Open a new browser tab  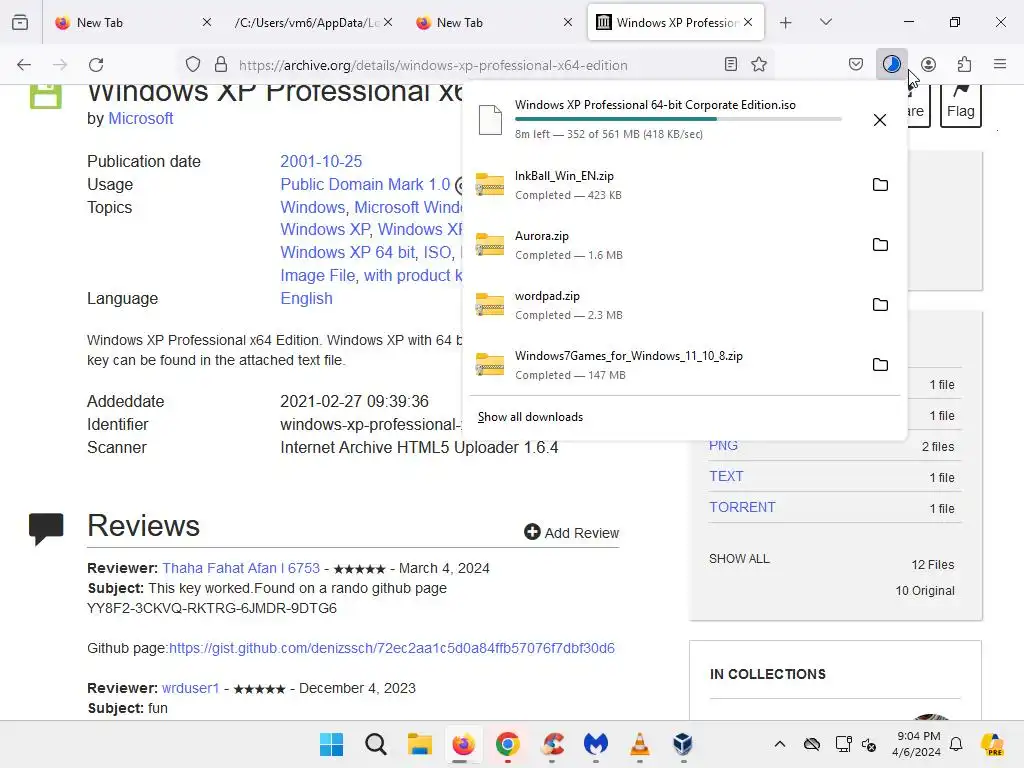tap(786, 23)
